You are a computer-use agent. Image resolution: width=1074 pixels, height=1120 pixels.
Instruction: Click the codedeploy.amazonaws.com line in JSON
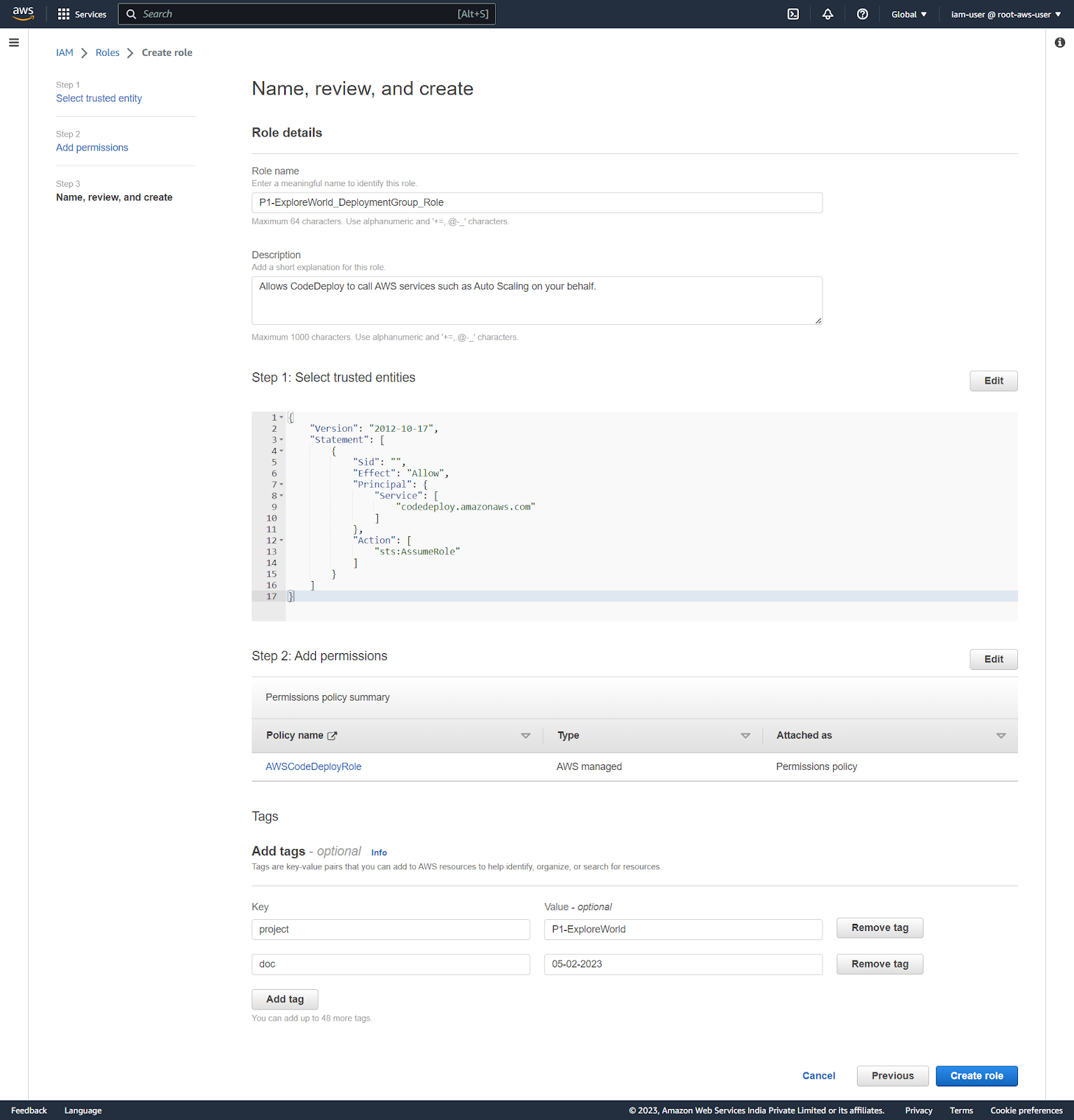point(466,507)
